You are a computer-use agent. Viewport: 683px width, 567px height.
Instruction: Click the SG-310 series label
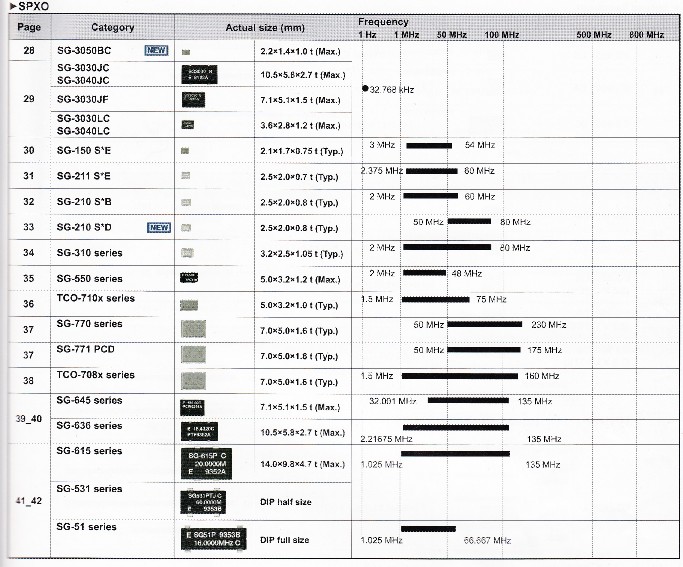[x=90, y=253]
